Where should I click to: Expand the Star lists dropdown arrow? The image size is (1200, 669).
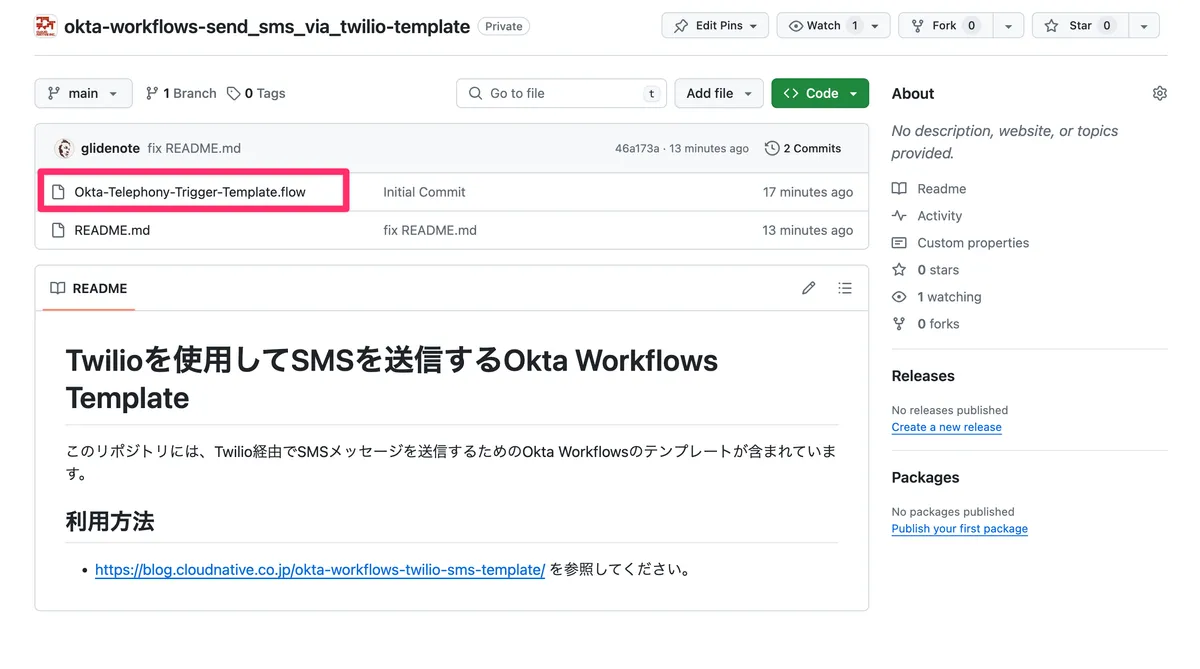click(x=1144, y=26)
